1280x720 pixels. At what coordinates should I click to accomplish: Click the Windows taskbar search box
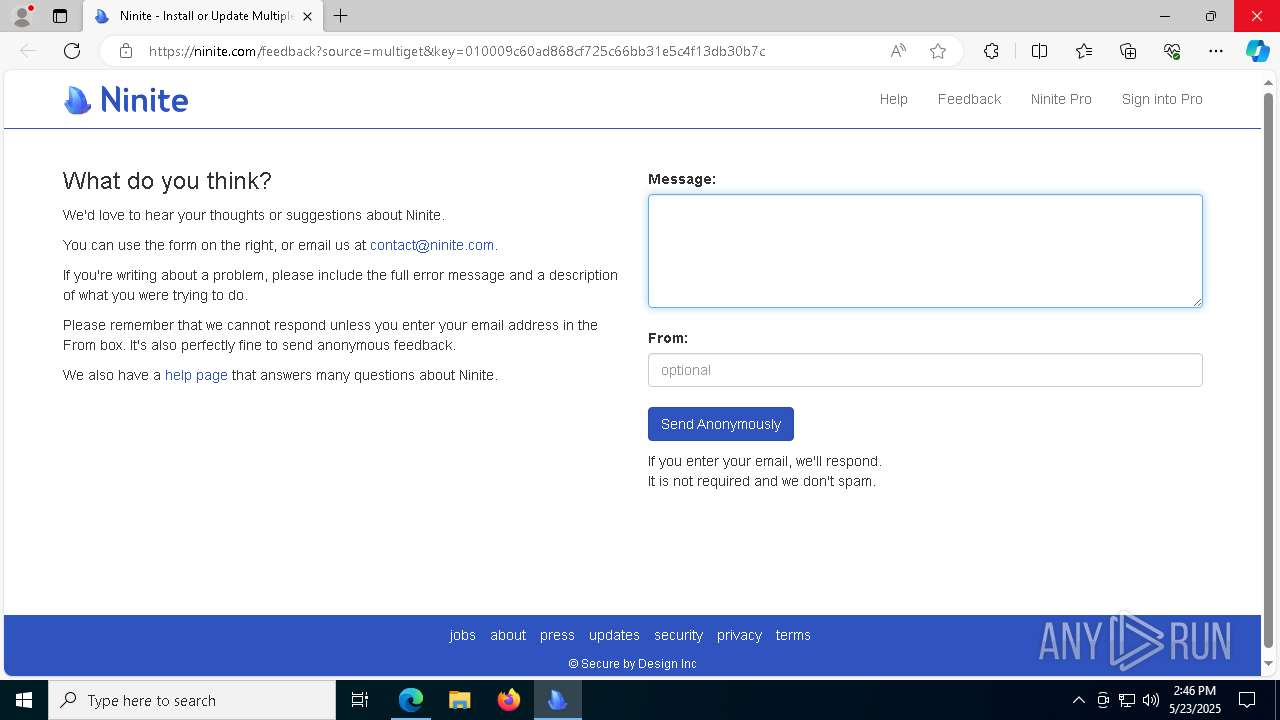(x=192, y=700)
